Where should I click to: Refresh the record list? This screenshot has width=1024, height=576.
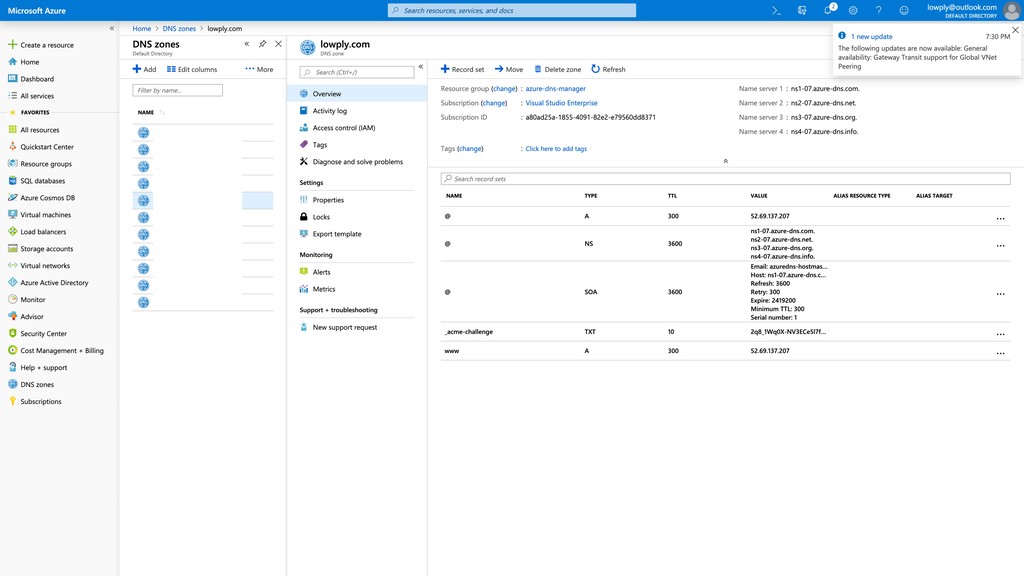click(608, 69)
